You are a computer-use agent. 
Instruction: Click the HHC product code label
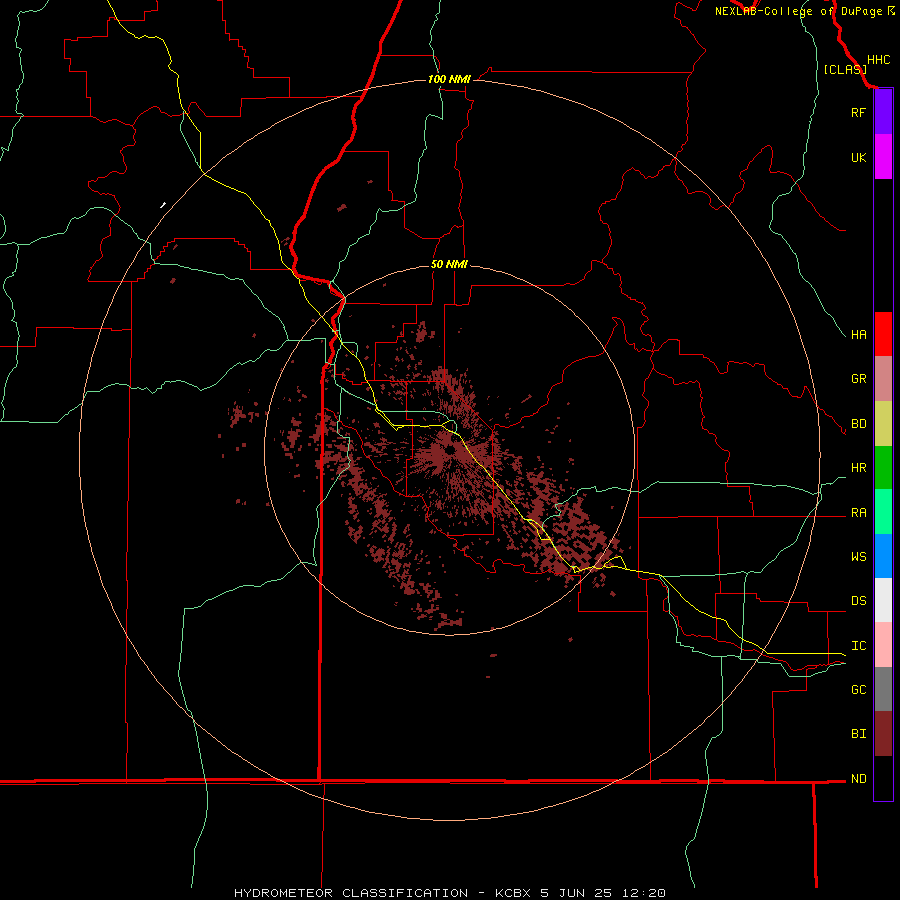click(878, 60)
